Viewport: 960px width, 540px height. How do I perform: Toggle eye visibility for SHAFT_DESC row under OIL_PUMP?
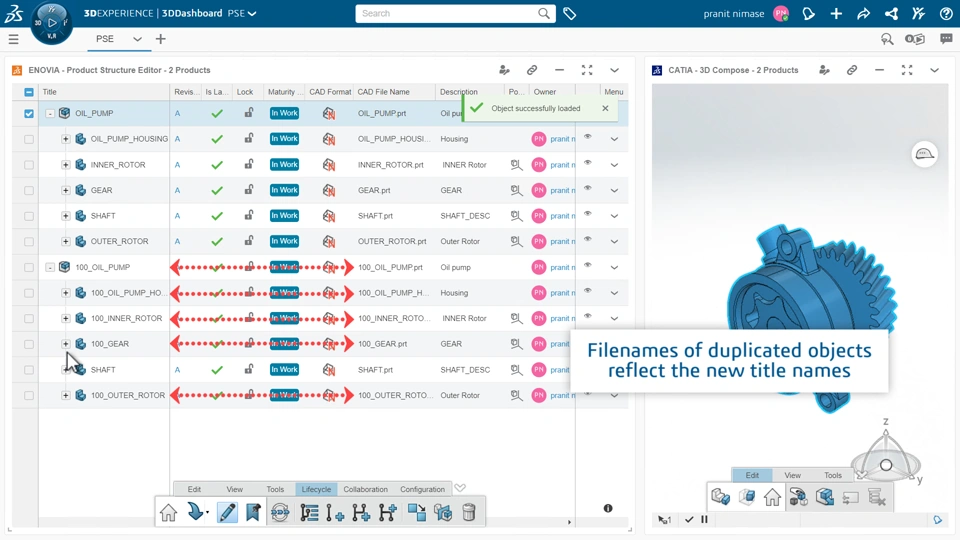point(588,214)
